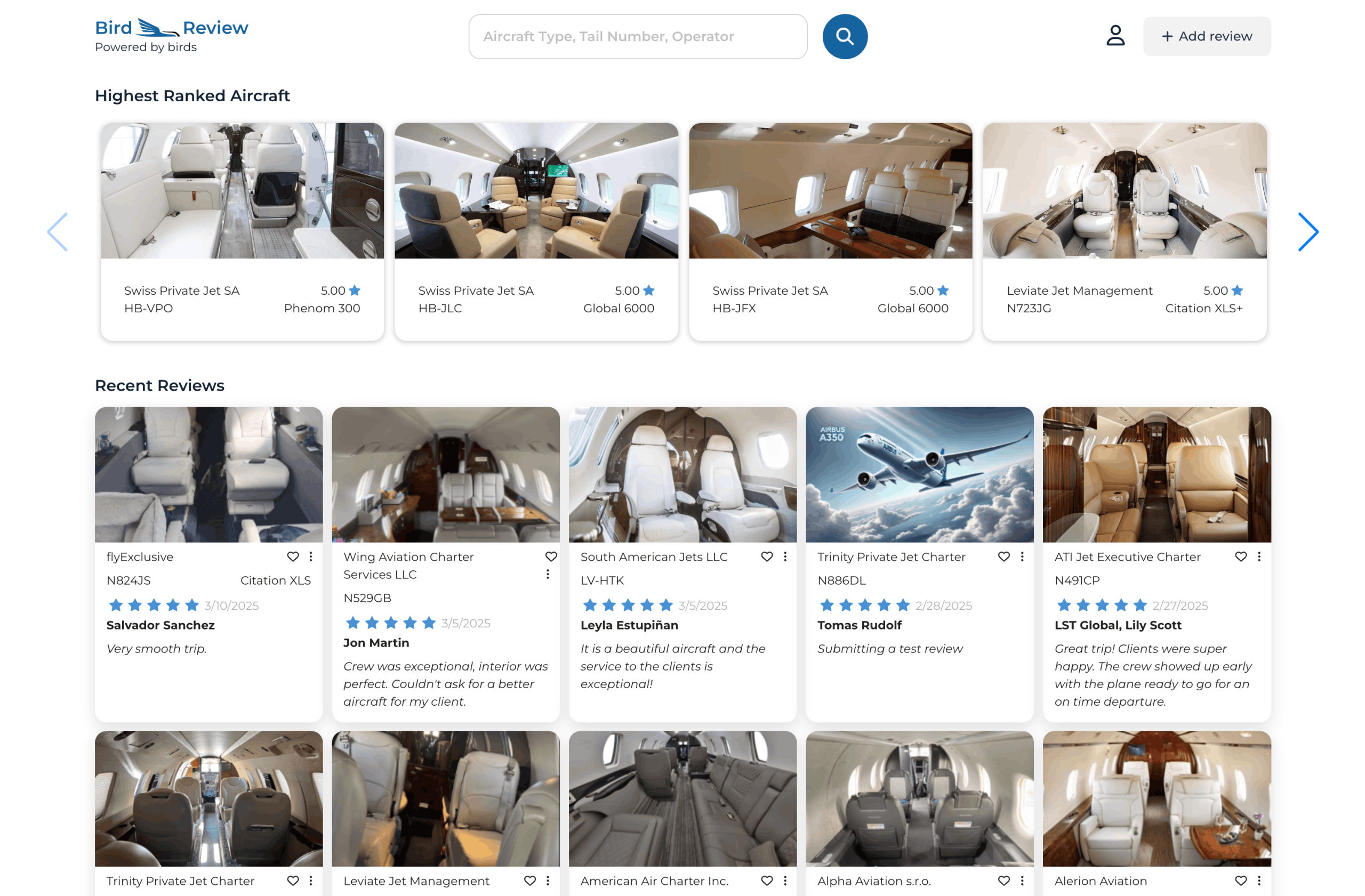Click the Leviate Jet Management name in Highest Ranked
The image size is (1365, 896).
(1079, 290)
